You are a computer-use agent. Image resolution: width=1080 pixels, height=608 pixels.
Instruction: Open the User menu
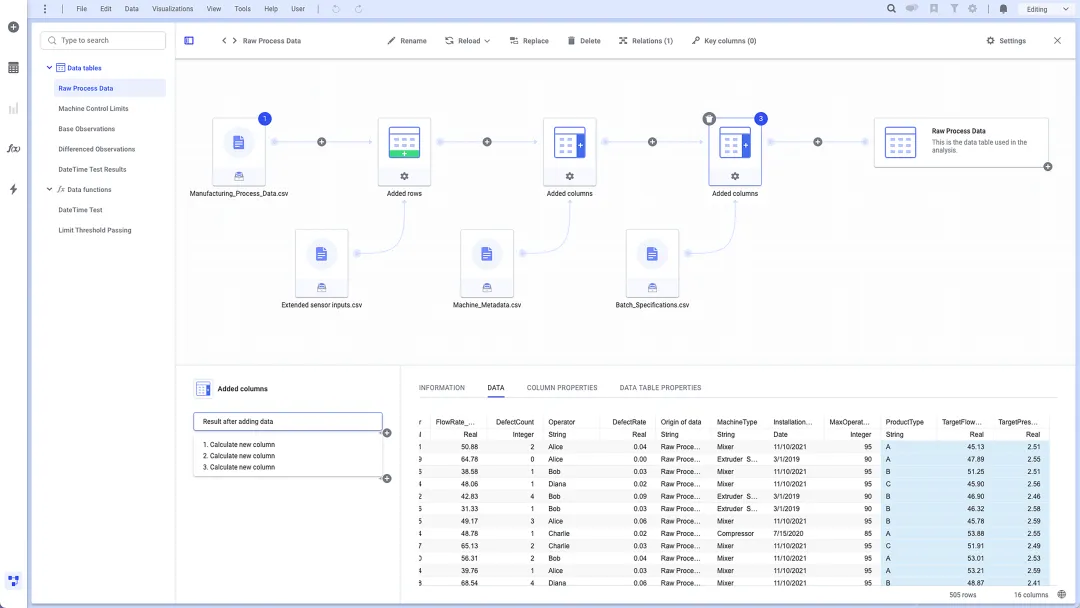click(298, 9)
